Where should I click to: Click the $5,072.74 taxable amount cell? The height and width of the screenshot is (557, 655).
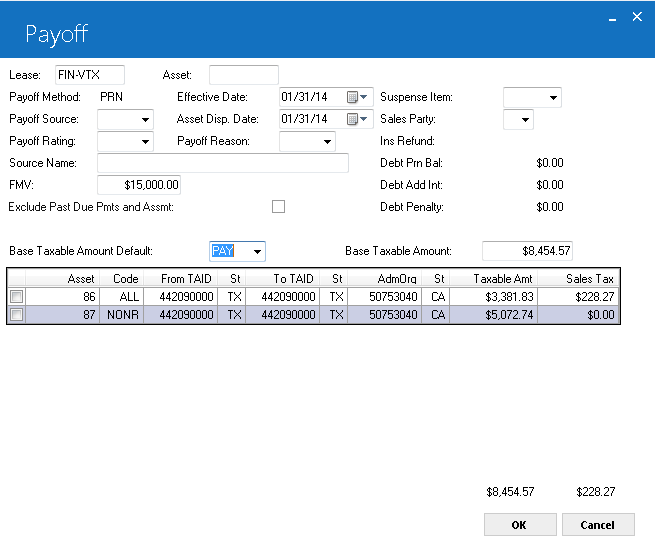click(493, 315)
